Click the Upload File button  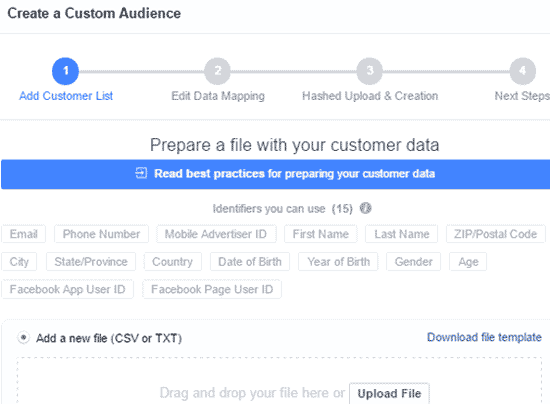(x=389, y=393)
